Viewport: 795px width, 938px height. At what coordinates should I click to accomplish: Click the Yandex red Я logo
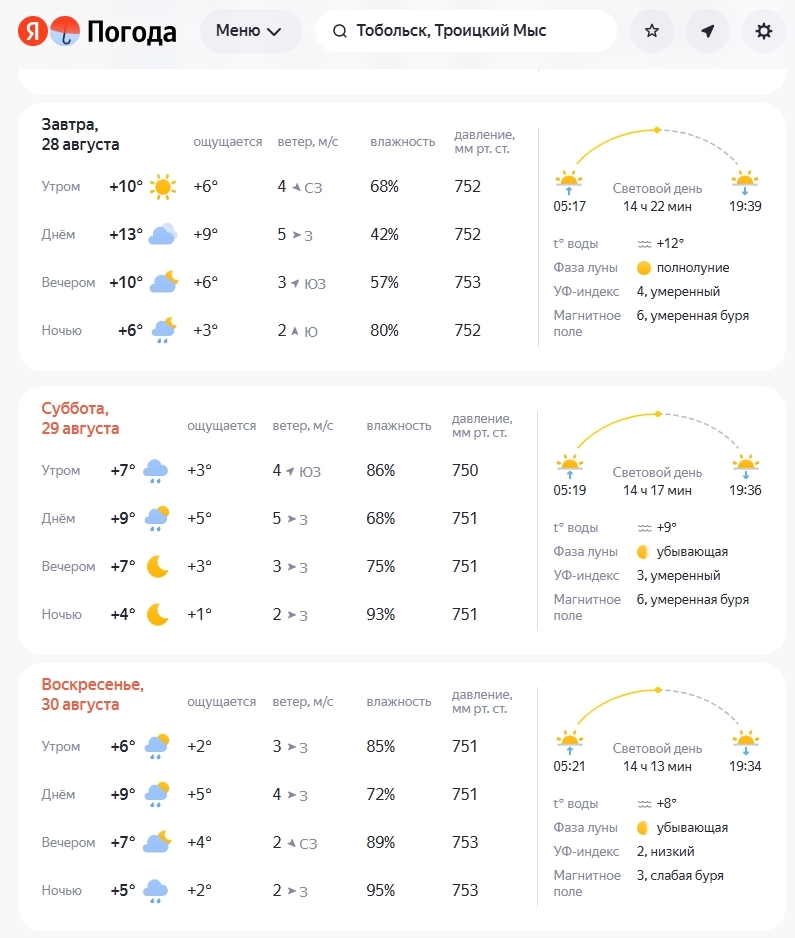click(x=32, y=31)
